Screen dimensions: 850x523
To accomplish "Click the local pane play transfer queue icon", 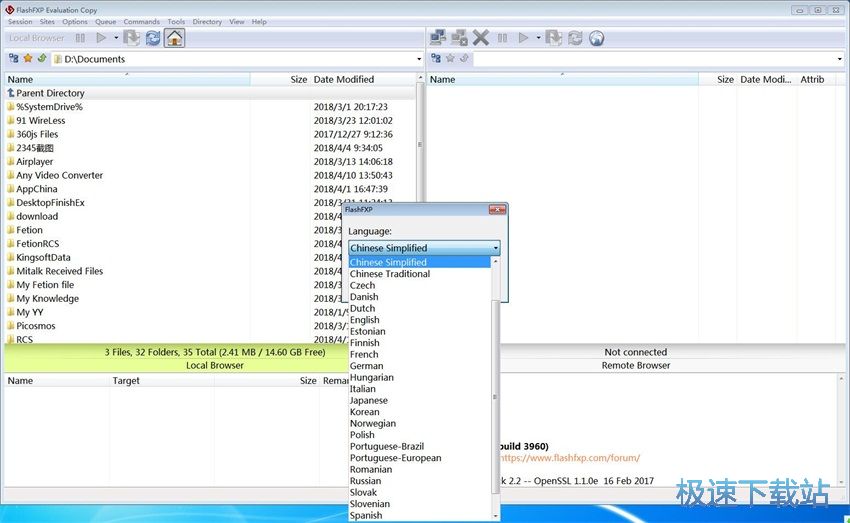I will click(x=101, y=38).
